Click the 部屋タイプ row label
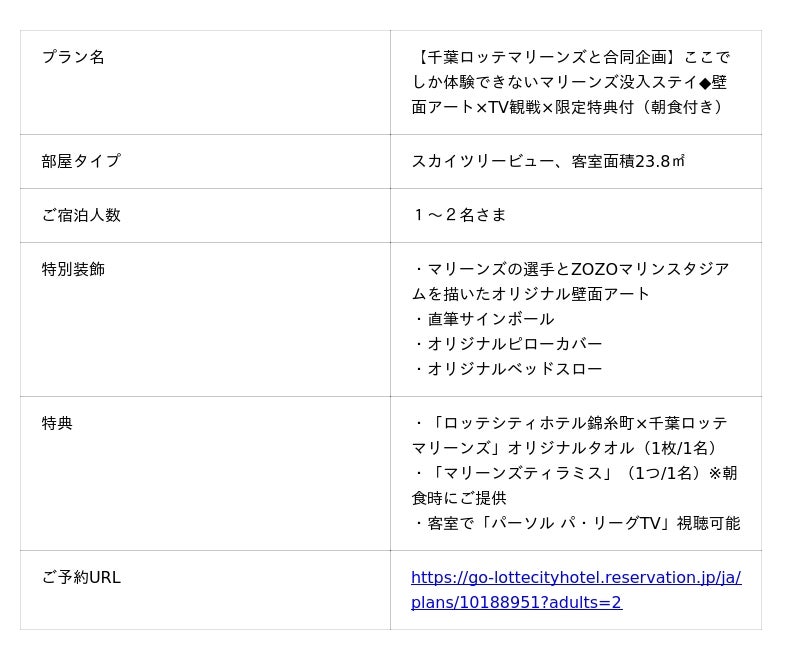This screenshot has width=800, height=660. point(81,161)
